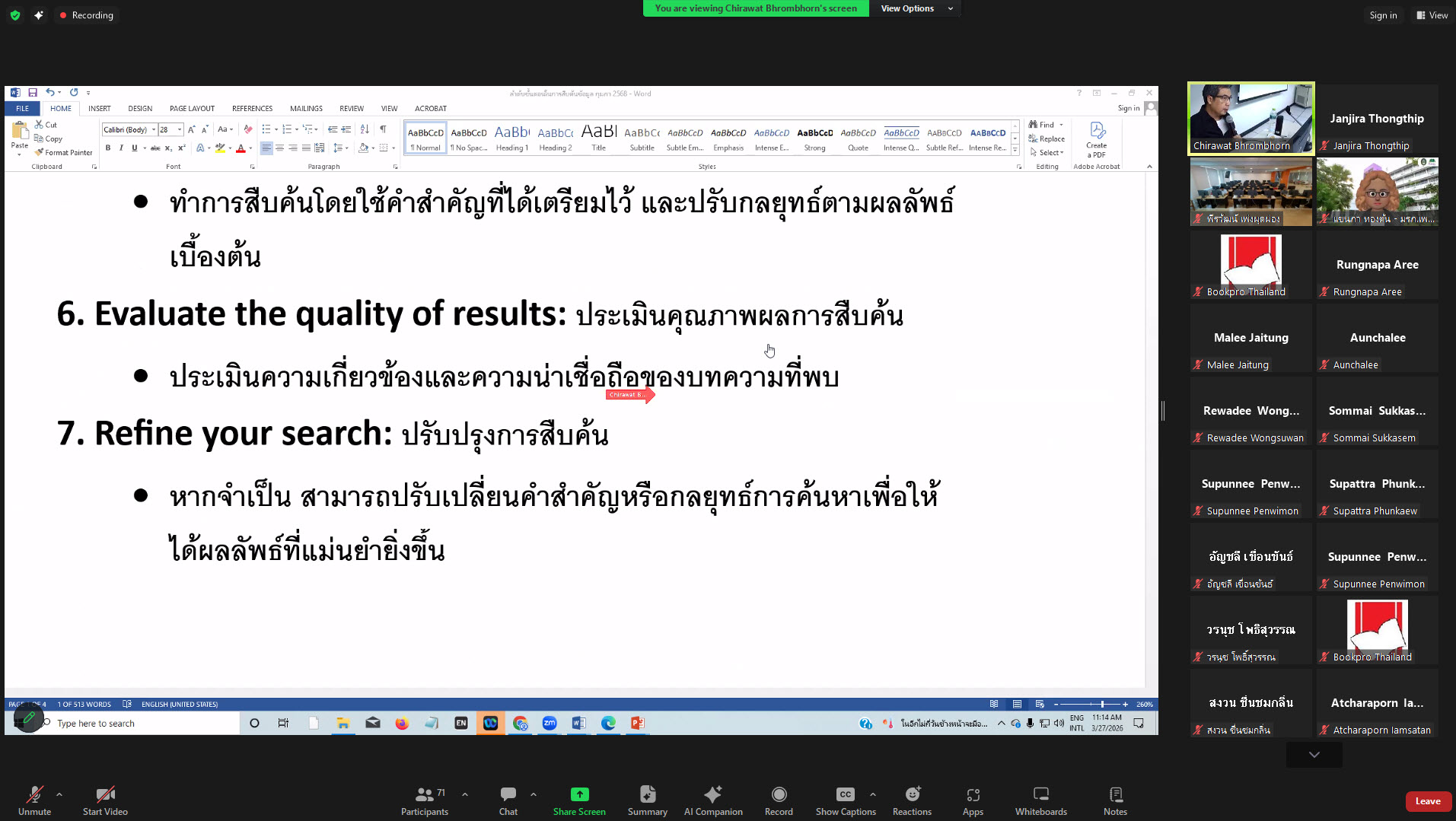Start video camera
Screen dimensions: 1456x821
coord(105,800)
